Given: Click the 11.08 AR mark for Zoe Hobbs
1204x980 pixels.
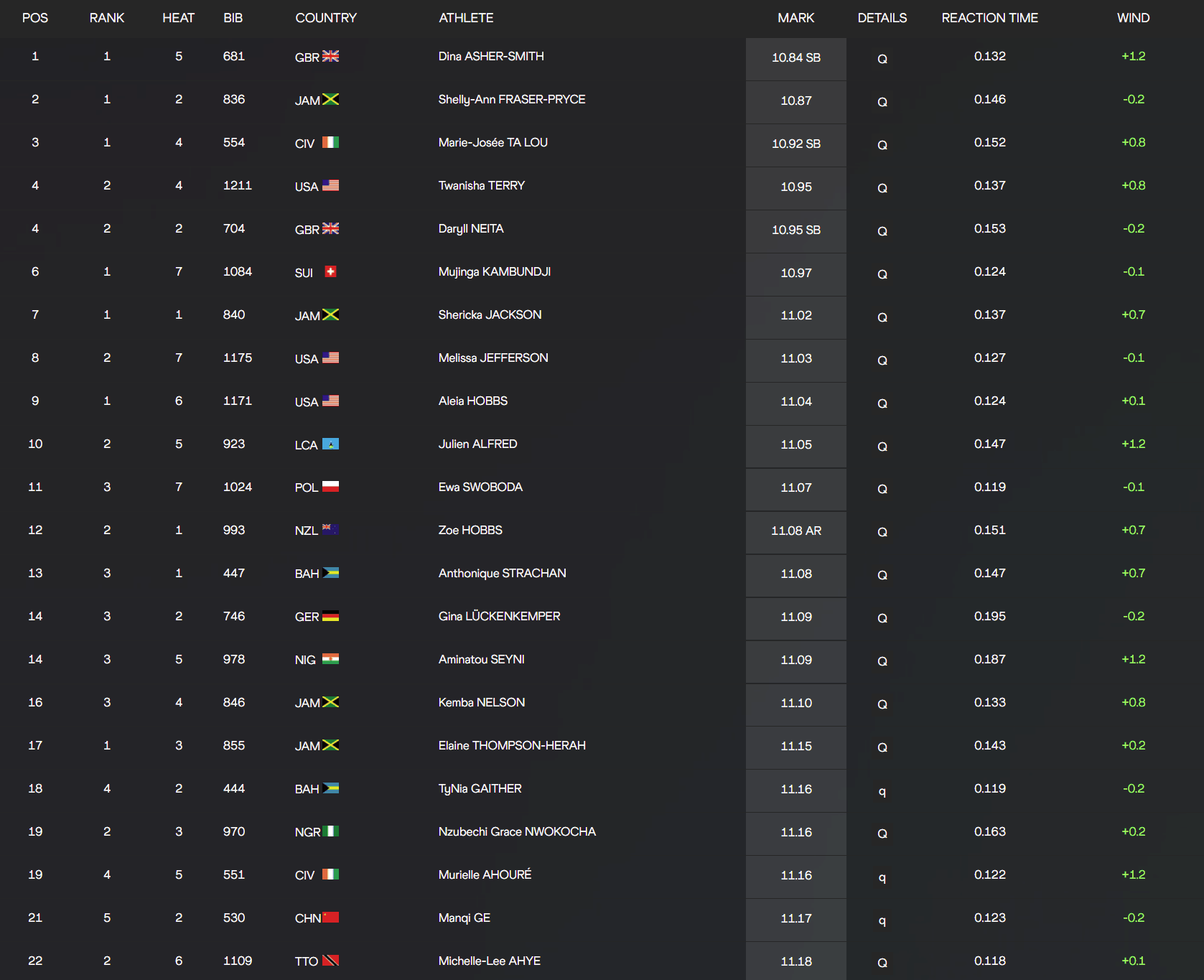Looking at the screenshot, I should point(795,531).
